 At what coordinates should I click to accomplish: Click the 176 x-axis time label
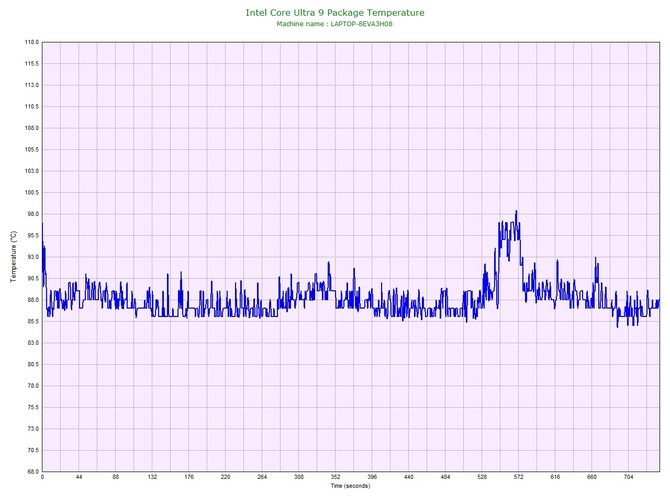pyautogui.click(x=189, y=477)
